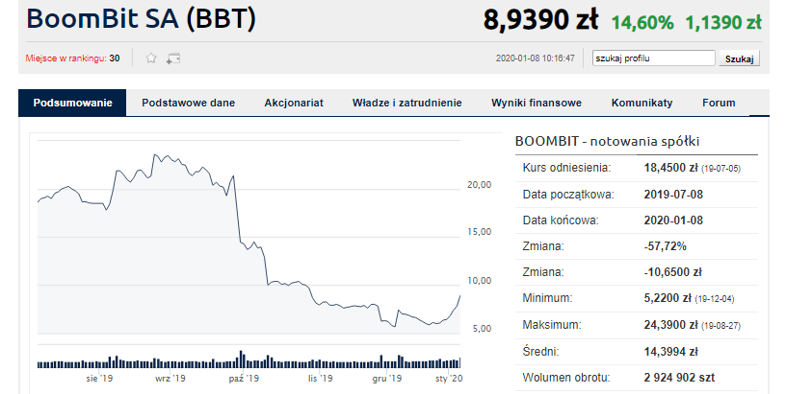Screen dimensions: 786x394
Task: Go to the Komunikaty tab
Action: (642, 103)
